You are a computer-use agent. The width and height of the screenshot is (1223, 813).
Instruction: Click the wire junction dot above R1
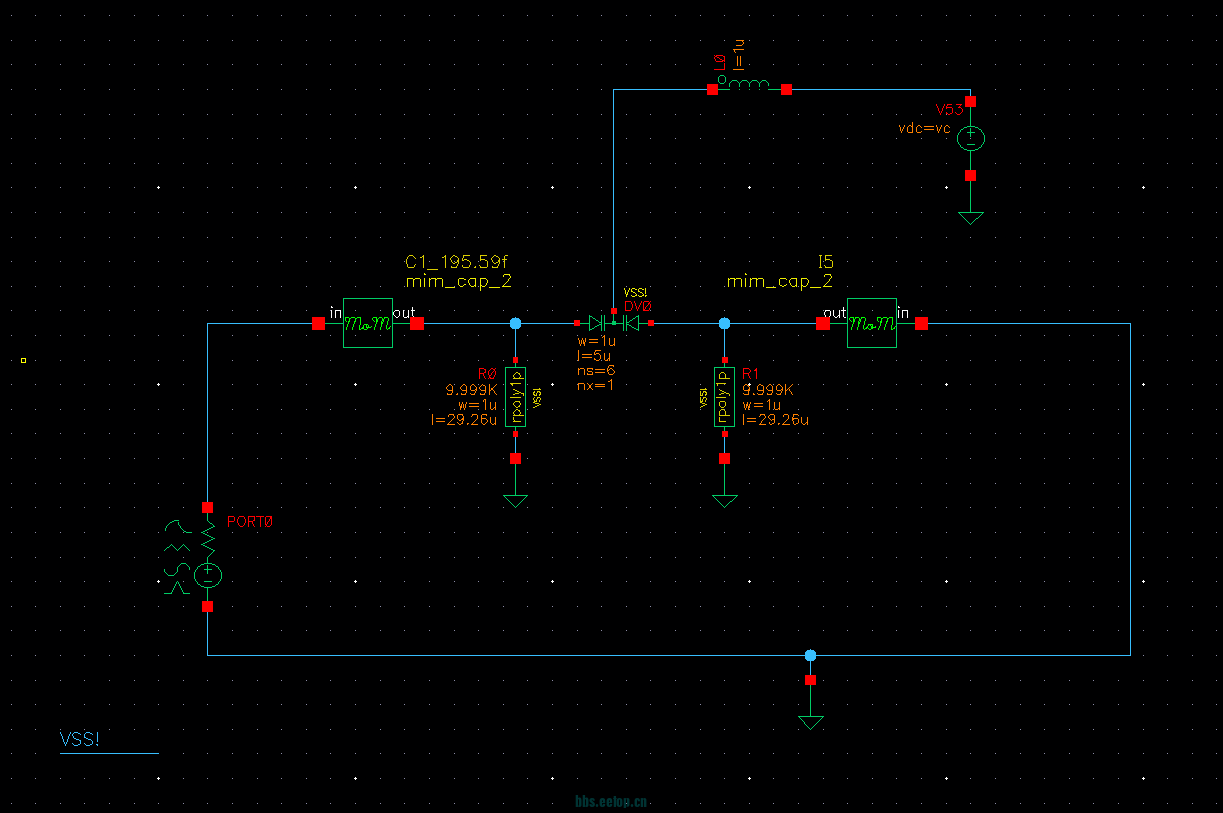724,323
